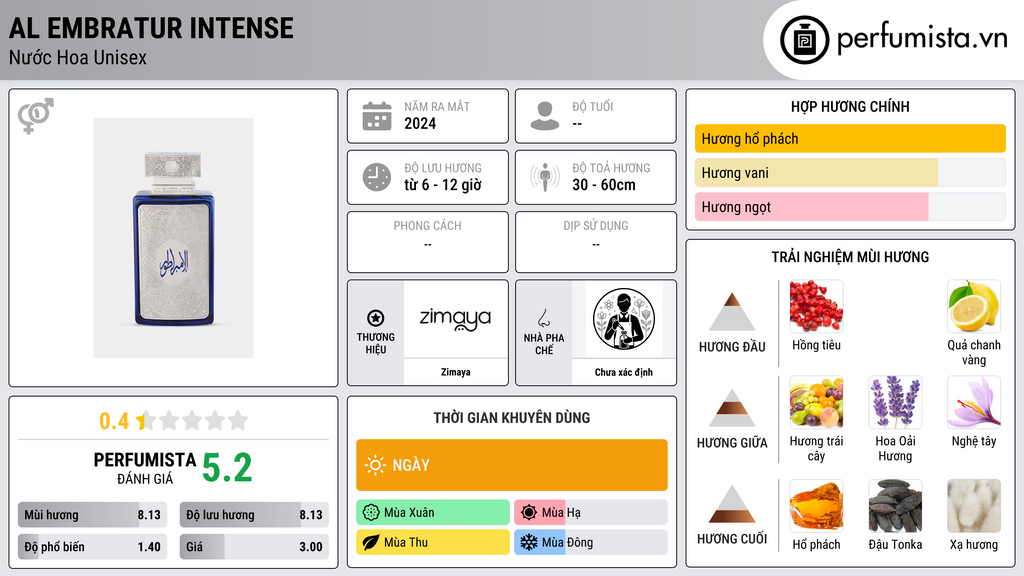
Task: Click the unisex gender symbol icon
Action: coord(35,116)
